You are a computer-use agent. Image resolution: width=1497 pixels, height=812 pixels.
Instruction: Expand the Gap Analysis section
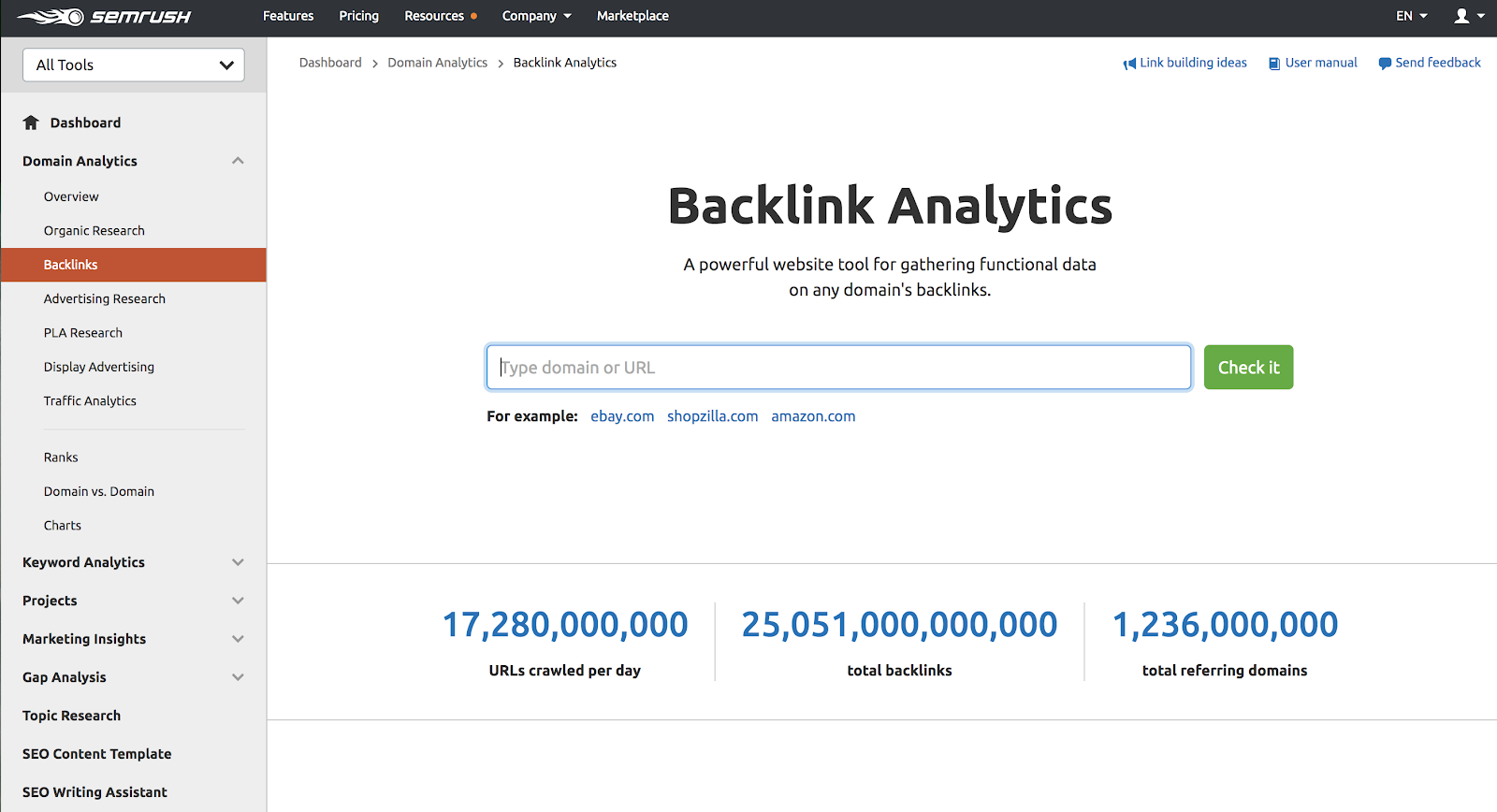pos(238,677)
